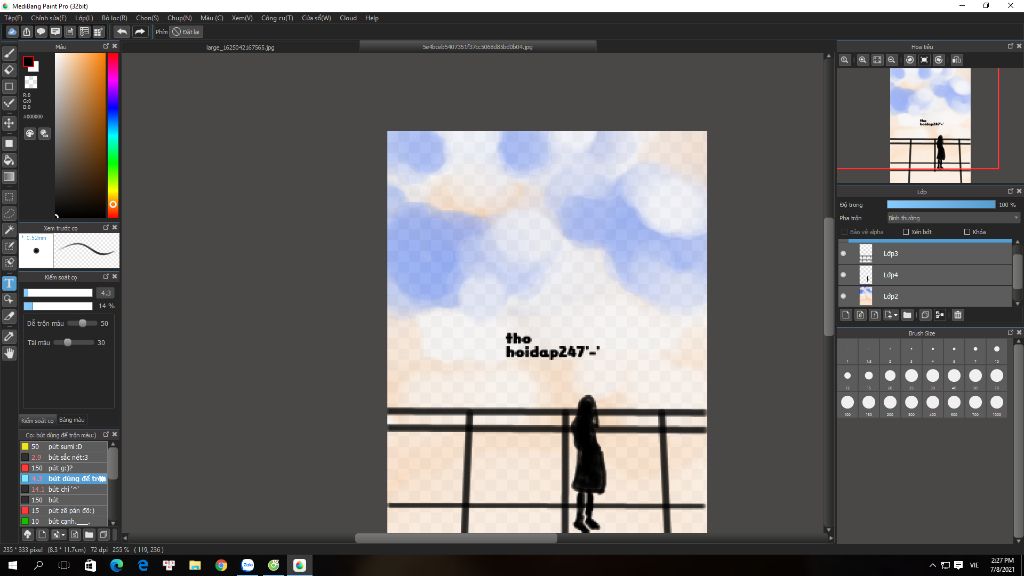This screenshot has height=576, width=1024.
Task: Select the bút chì brush
Action: point(63,489)
